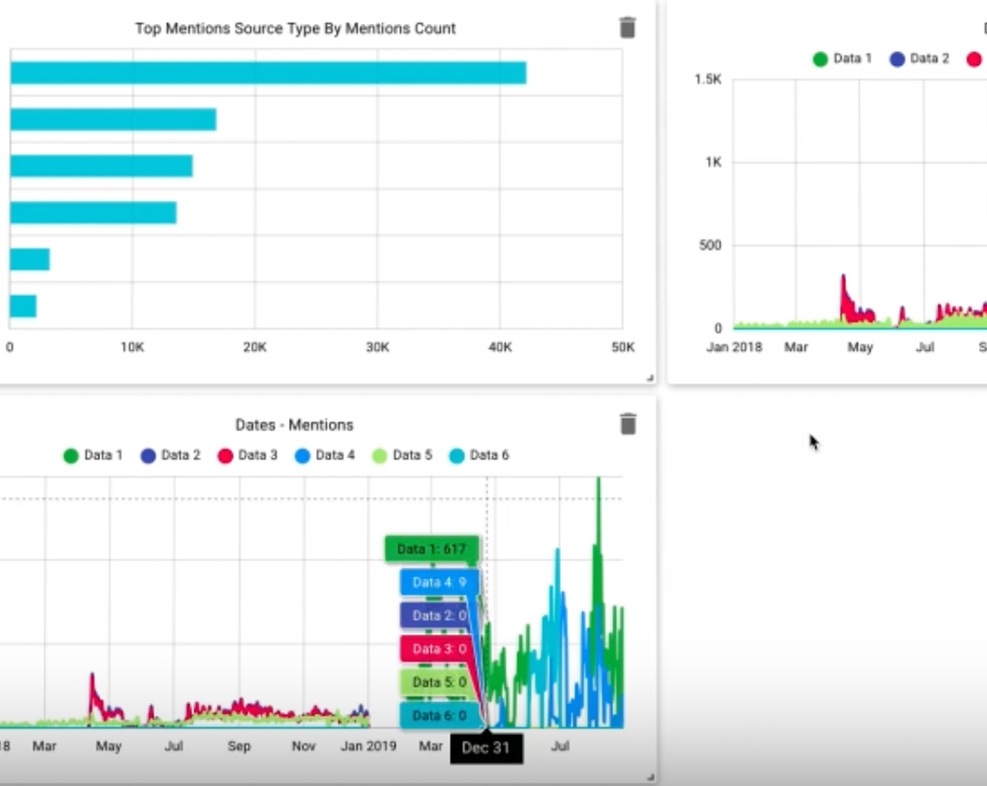
Task: Select the longest bar in Top Mentions chart
Action: tap(267, 73)
